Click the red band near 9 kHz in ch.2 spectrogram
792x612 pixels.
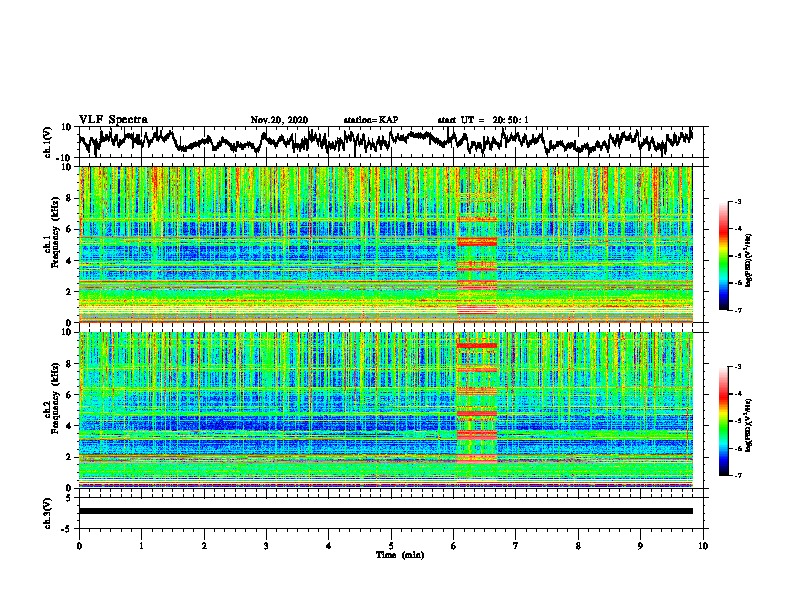[x=477, y=345]
